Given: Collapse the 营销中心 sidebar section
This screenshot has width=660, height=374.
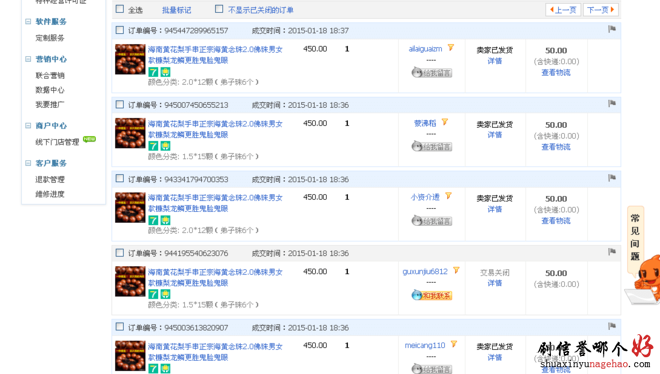Looking at the screenshot, I should click(28, 59).
